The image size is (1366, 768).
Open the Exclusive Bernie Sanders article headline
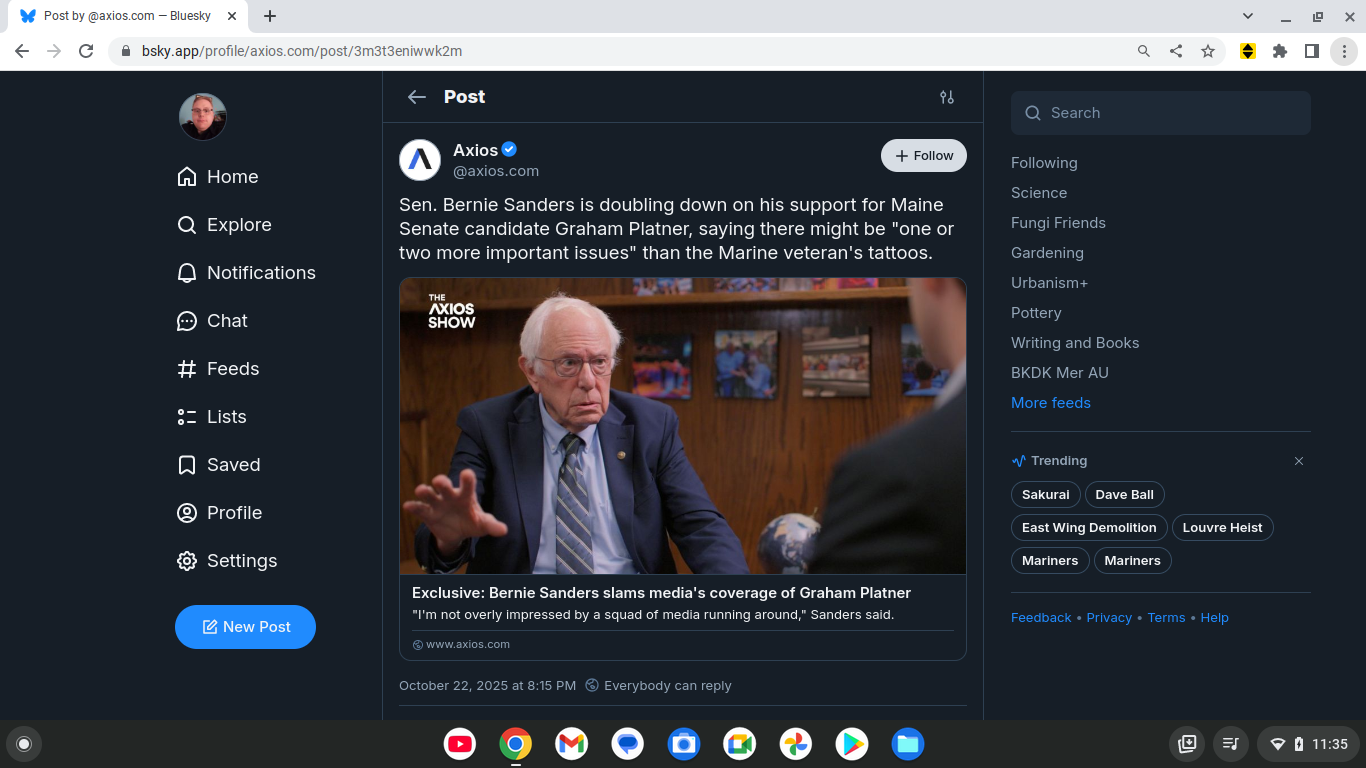pos(661,593)
